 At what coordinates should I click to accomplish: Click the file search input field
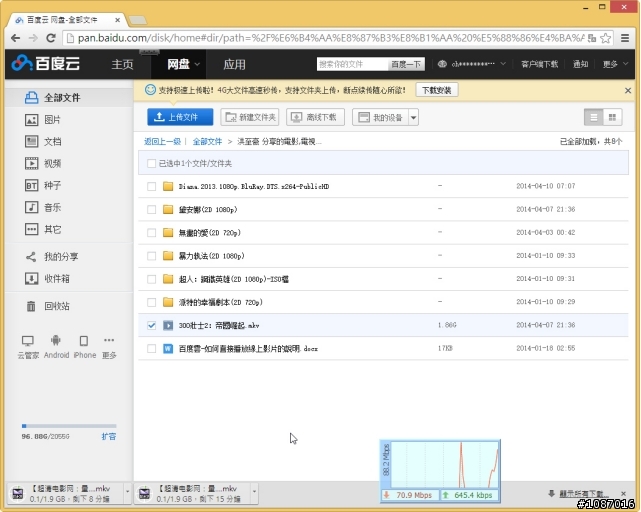pos(352,64)
